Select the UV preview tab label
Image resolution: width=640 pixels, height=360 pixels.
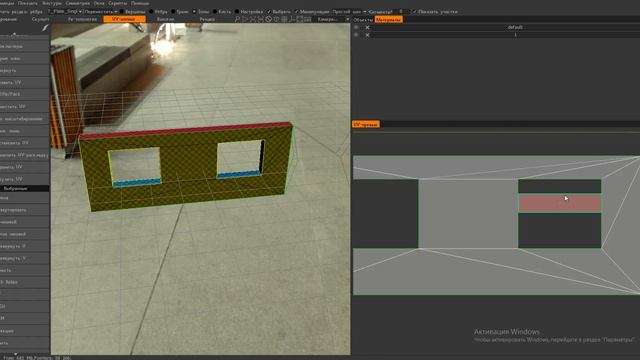pos(366,124)
